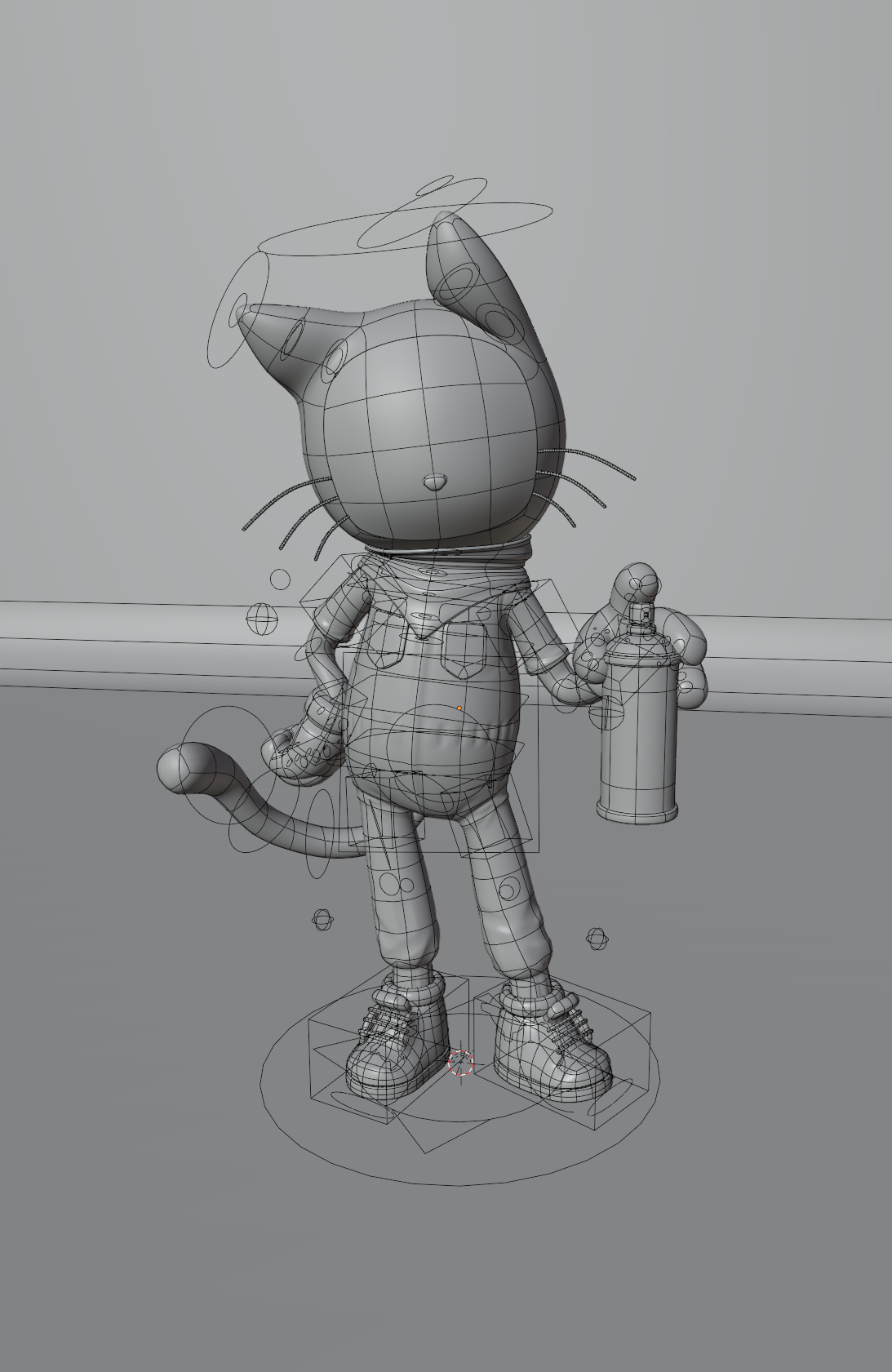Click the red-white 3D cursor between the shoes
This screenshot has width=892, height=1372.
461,1063
